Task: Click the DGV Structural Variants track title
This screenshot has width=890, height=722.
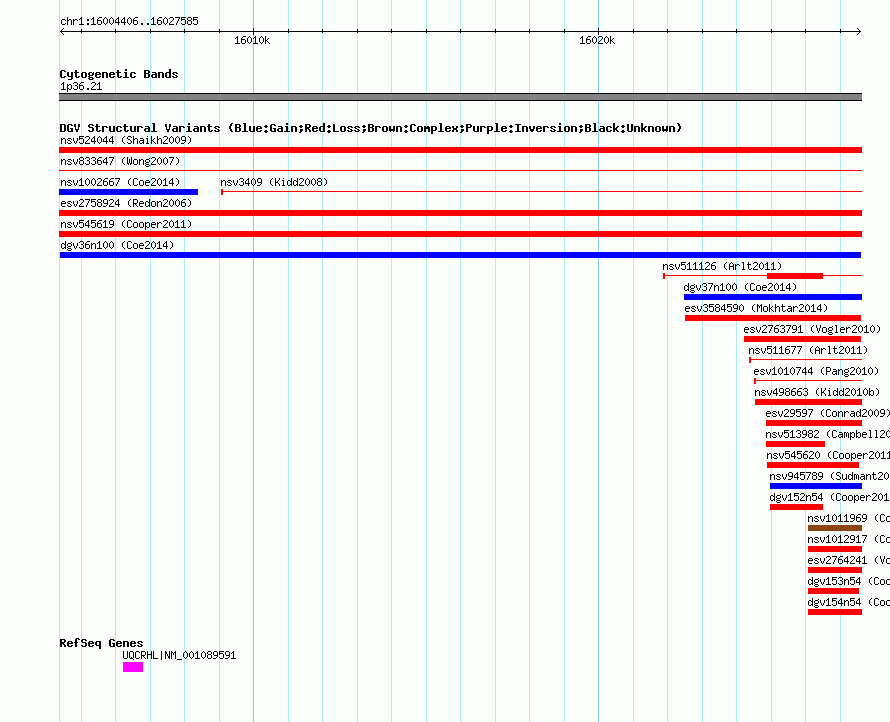Action: (371, 128)
